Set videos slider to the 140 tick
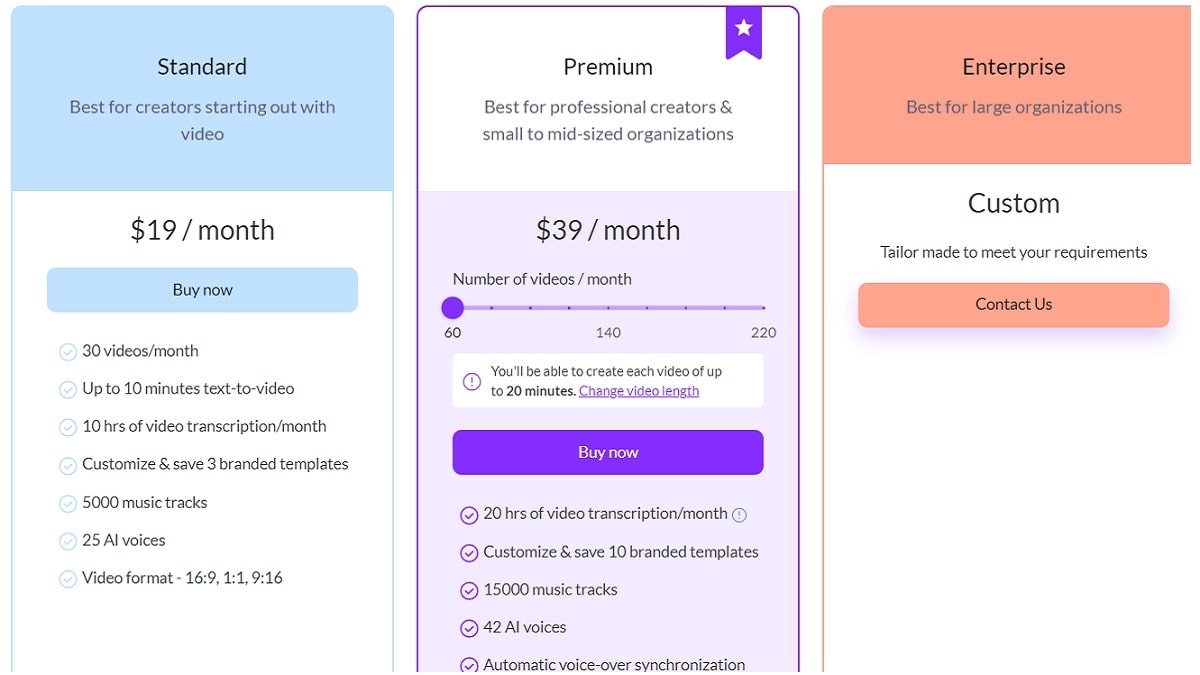The width and height of the screenshot is (1200, 675). [x=608, y=308]
